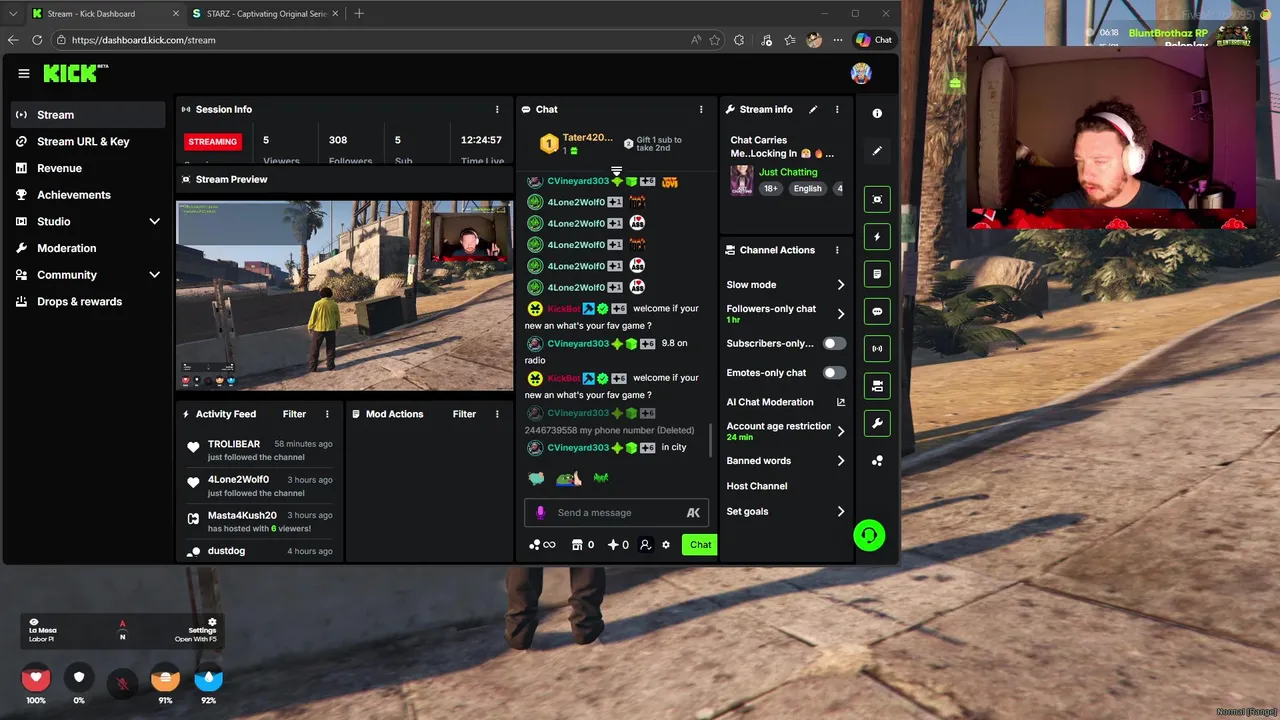The height and width of the screenshot is (720, 1280).
Task: Click the Stream Preview video thumbnail
Action: [x=345, y=295]
